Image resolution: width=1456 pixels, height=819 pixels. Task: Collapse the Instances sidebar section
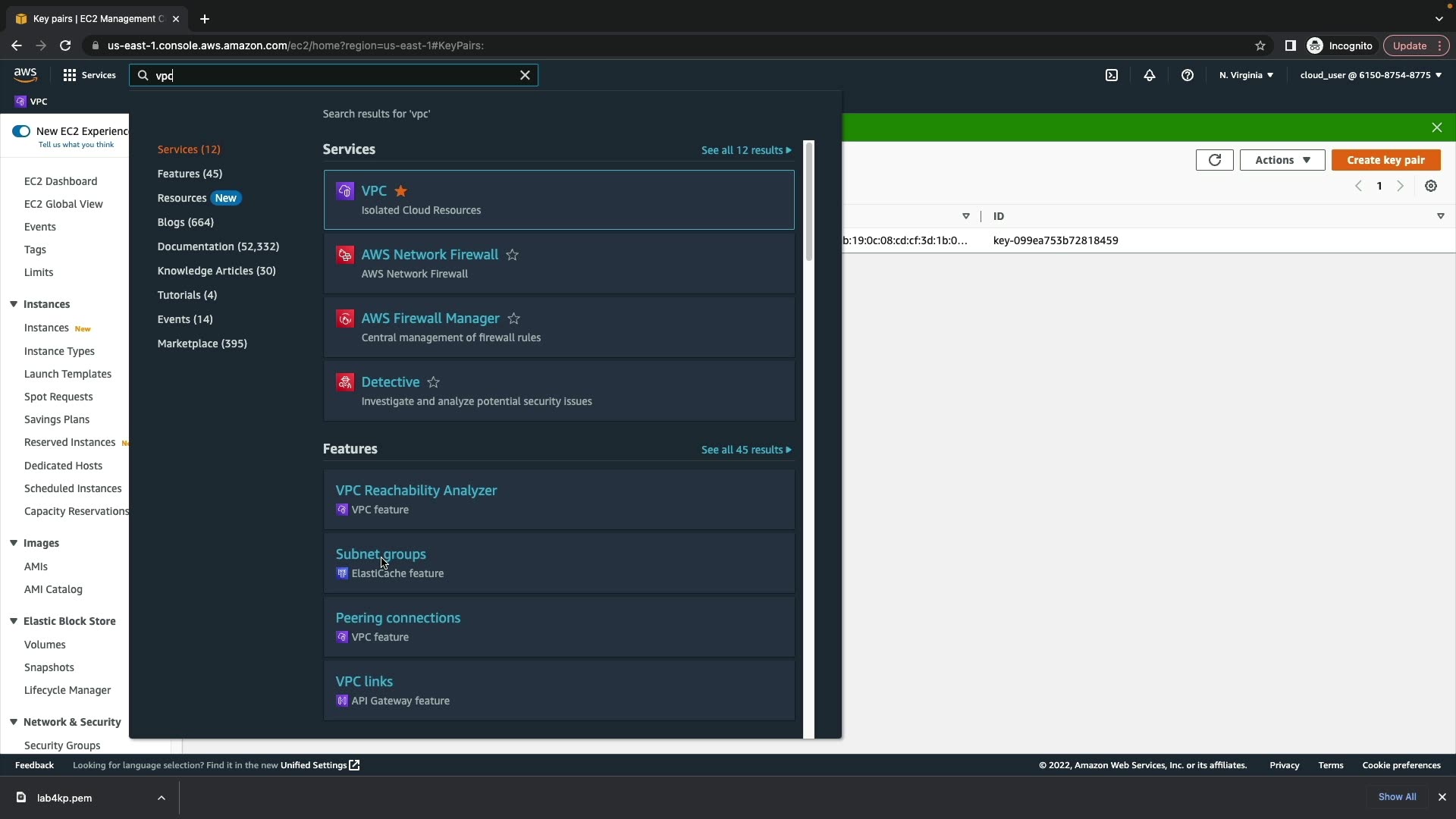14,304
